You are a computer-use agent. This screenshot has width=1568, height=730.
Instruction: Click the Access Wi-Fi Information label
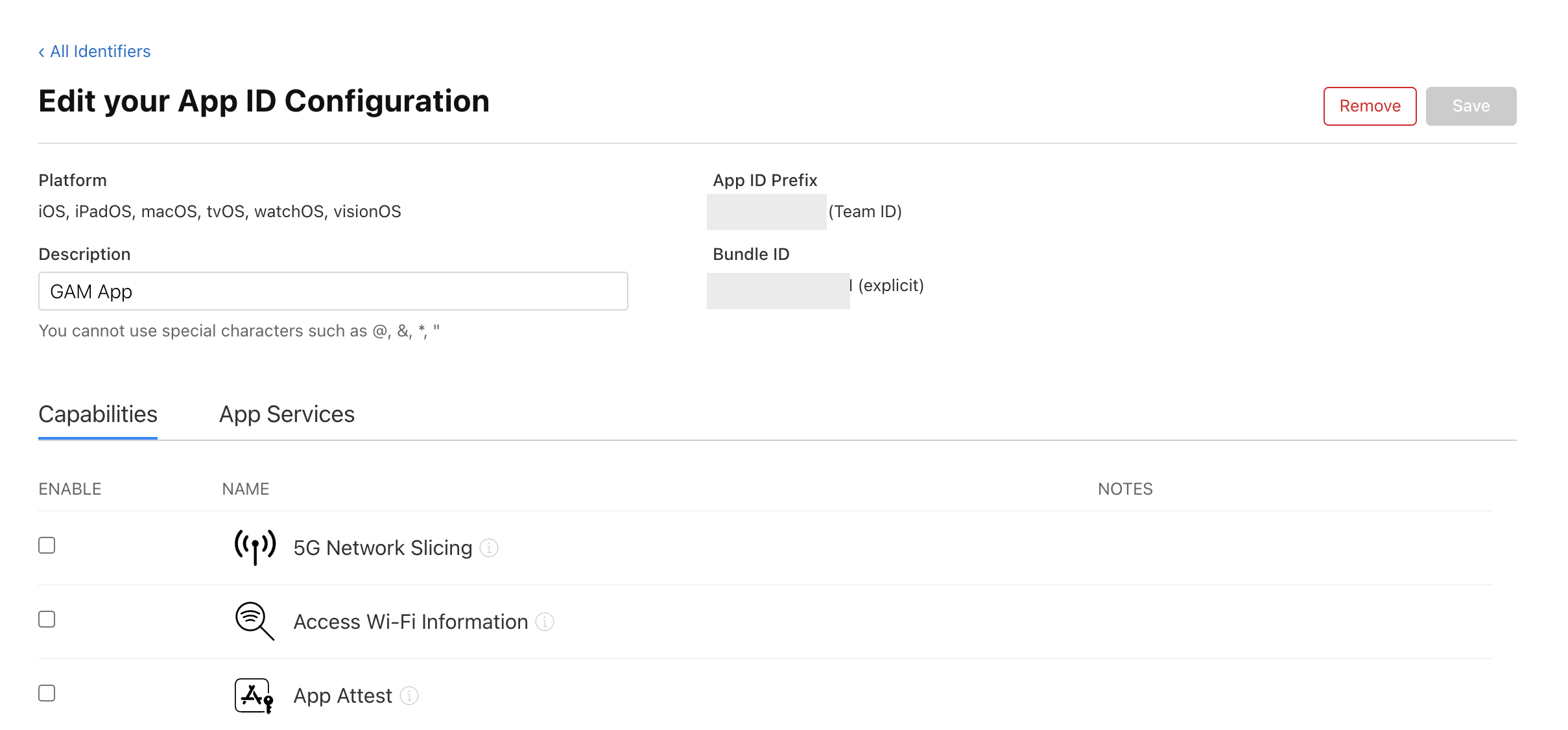point(410,622)
